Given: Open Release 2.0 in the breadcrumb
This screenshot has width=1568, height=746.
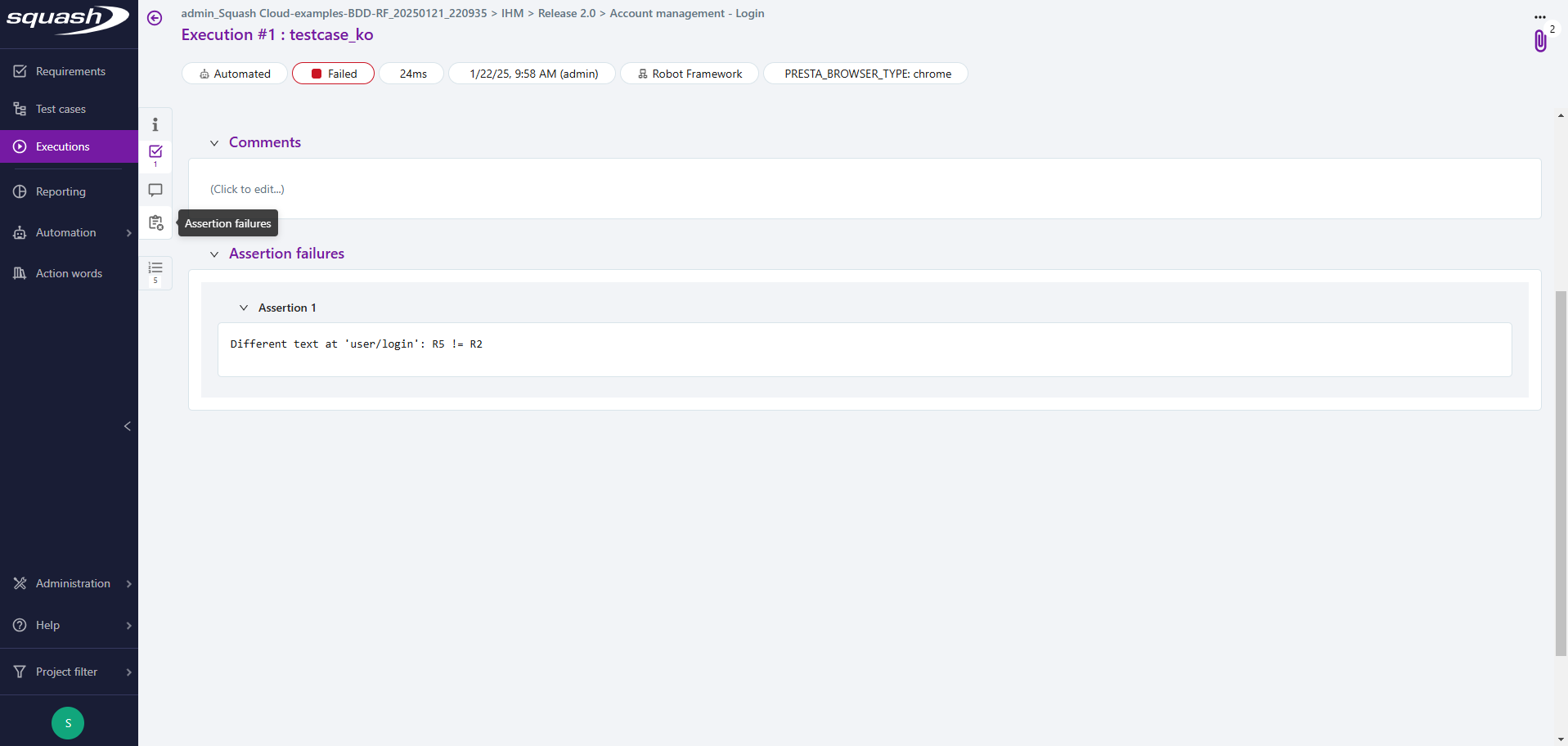Looking at the screenshot, I should (566, 13).
